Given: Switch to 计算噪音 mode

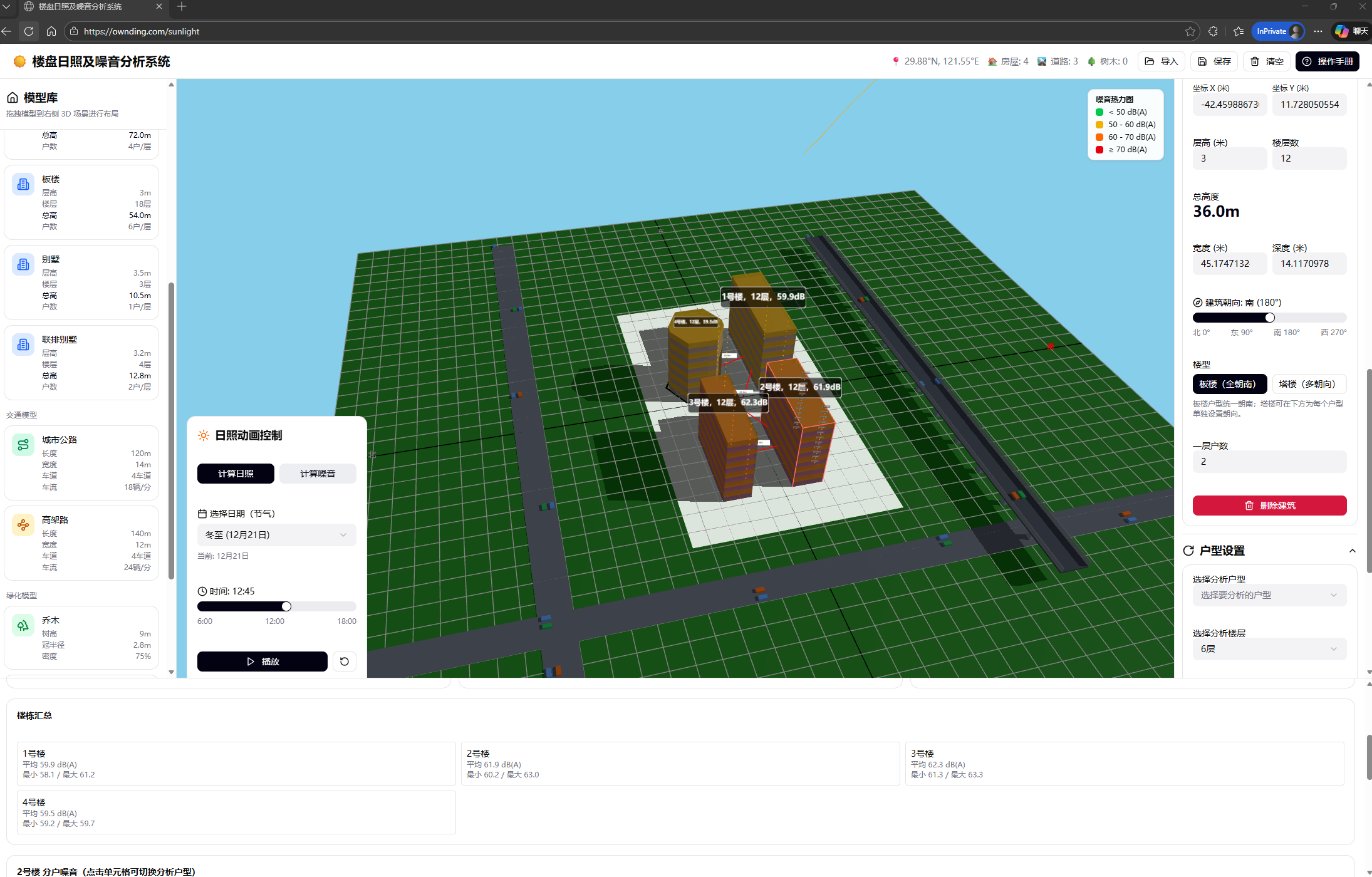Looking at the screenshot, I should tap(318, 474).
